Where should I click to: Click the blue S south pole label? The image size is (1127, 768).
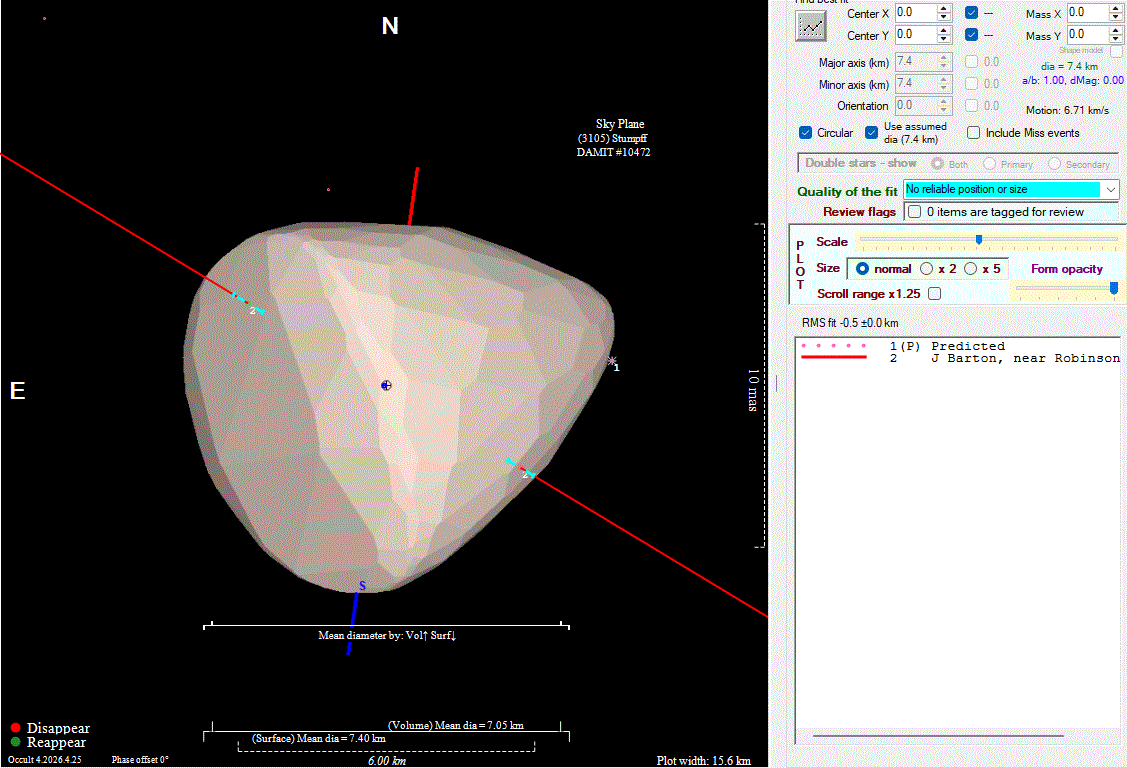362,586
